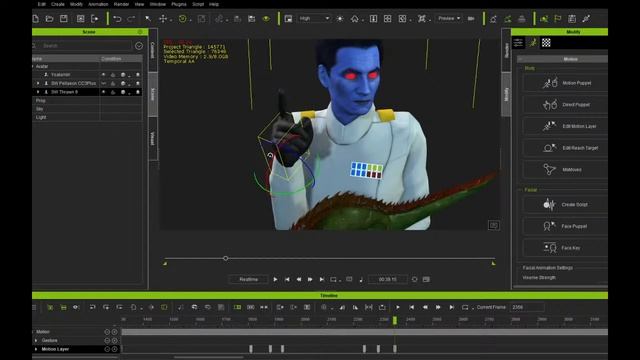The width and height of the screenshot is (640, 360).
Task: Click the mini viewport icon at viewport corner
Action: [x=493, y=225]
